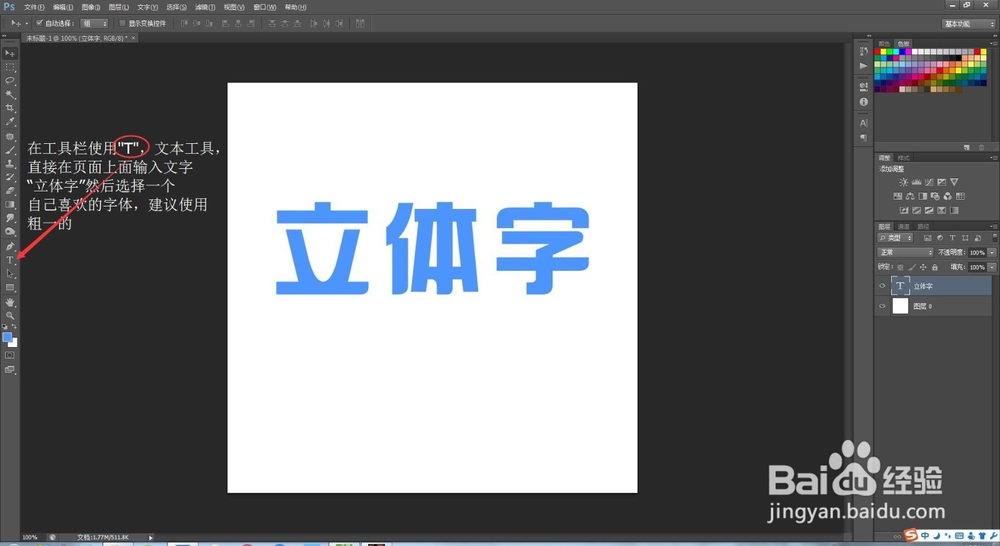
Task: Open the 文件(F) menu
Action: click(x=34, y=7)
